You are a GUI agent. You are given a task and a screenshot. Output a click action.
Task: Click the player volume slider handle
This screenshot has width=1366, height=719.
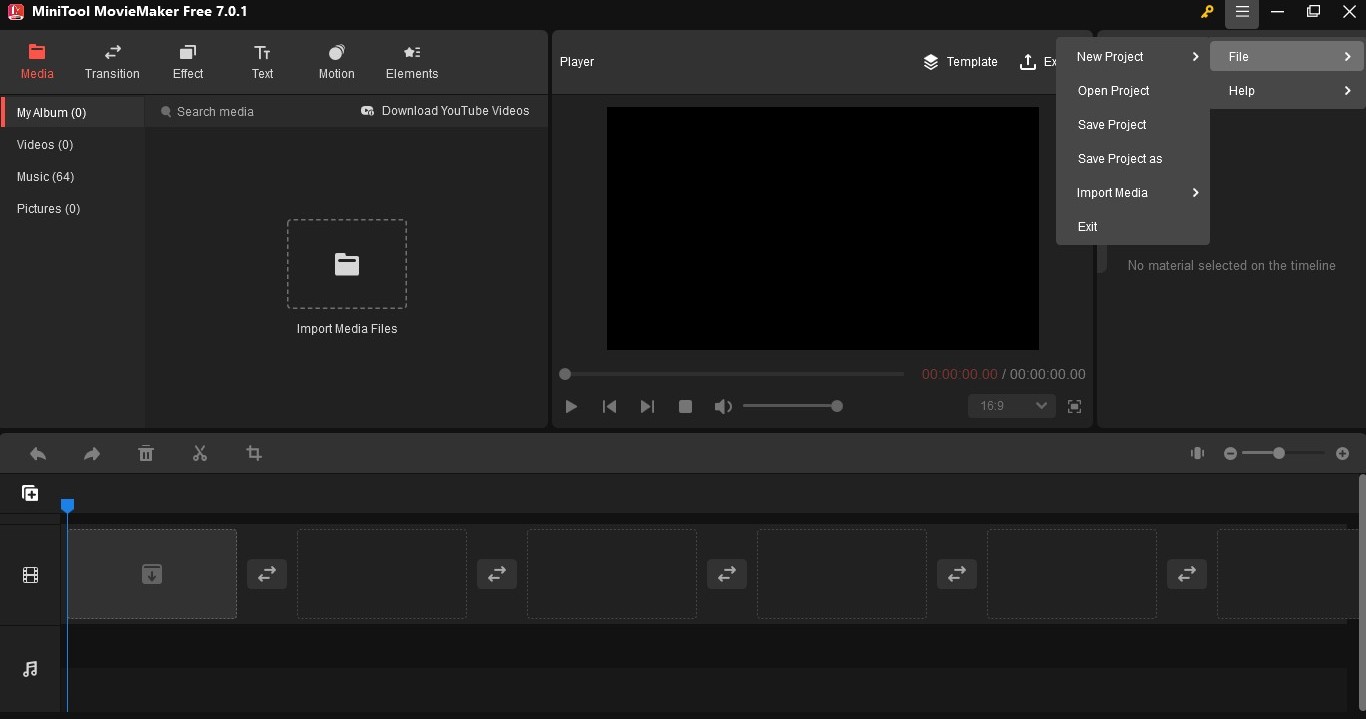pyautogui.click(x=837, y=406)
